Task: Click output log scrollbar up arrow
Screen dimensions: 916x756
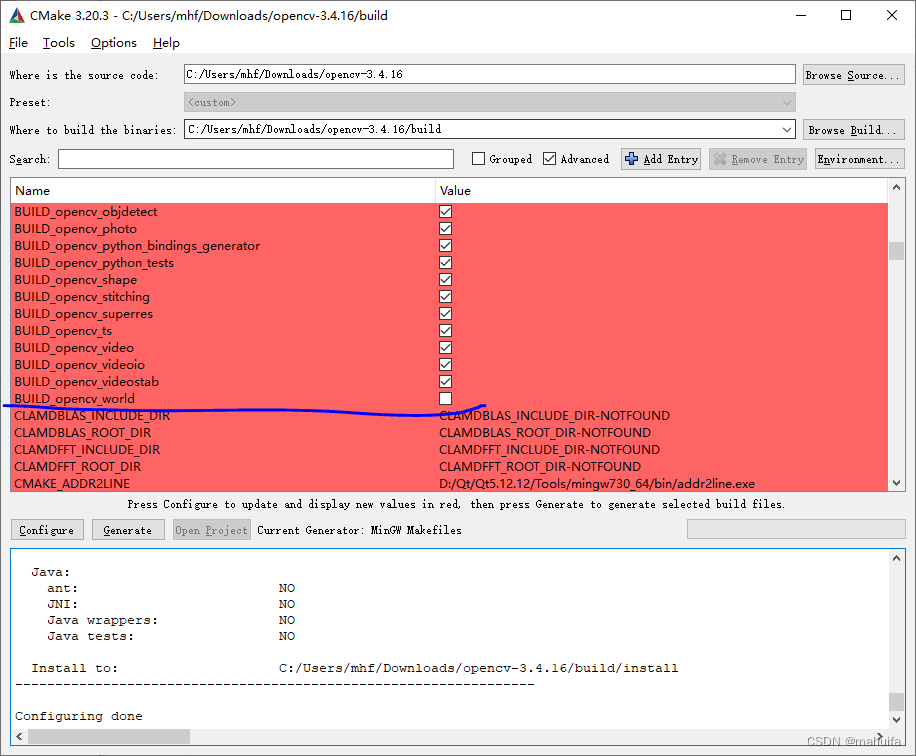Action: point(896,558)
